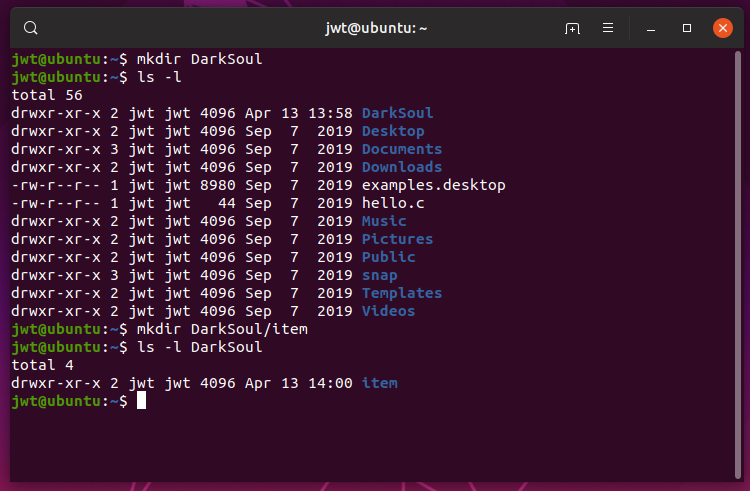This screenshot has width=750, height=491.
Task: Click the window title jwt@ubuntu: ~
Action: 376,28
